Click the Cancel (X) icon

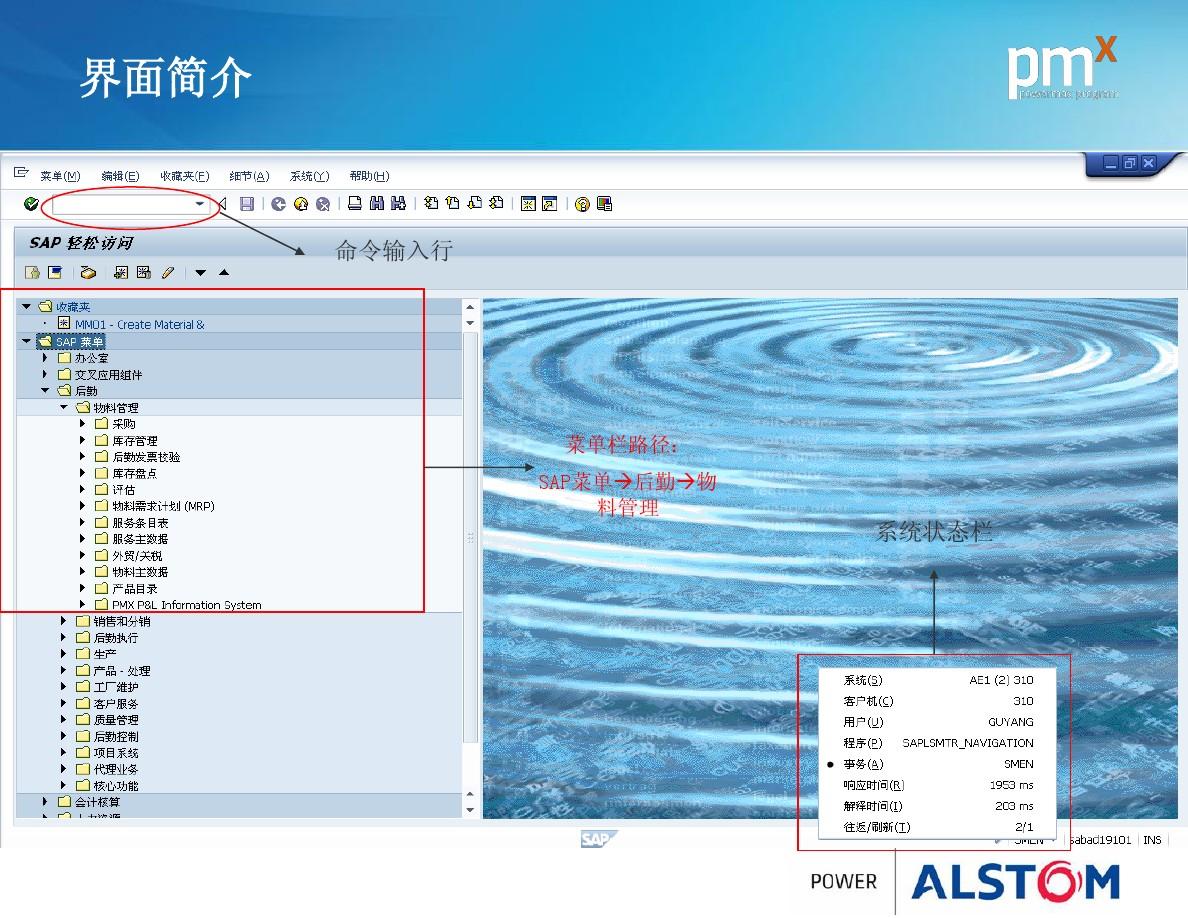click(323, 204)
